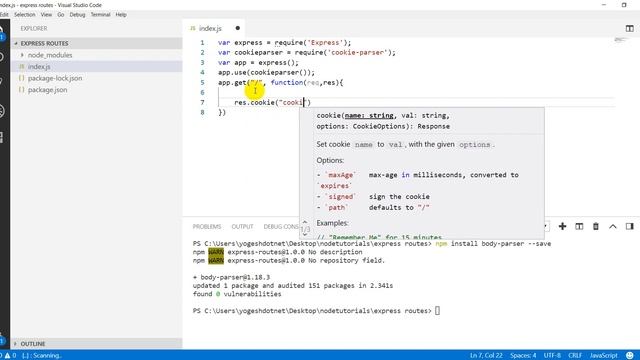Switch to the index.js editor tab
This screenshot has width=640, height=360.
click(210, 28)
